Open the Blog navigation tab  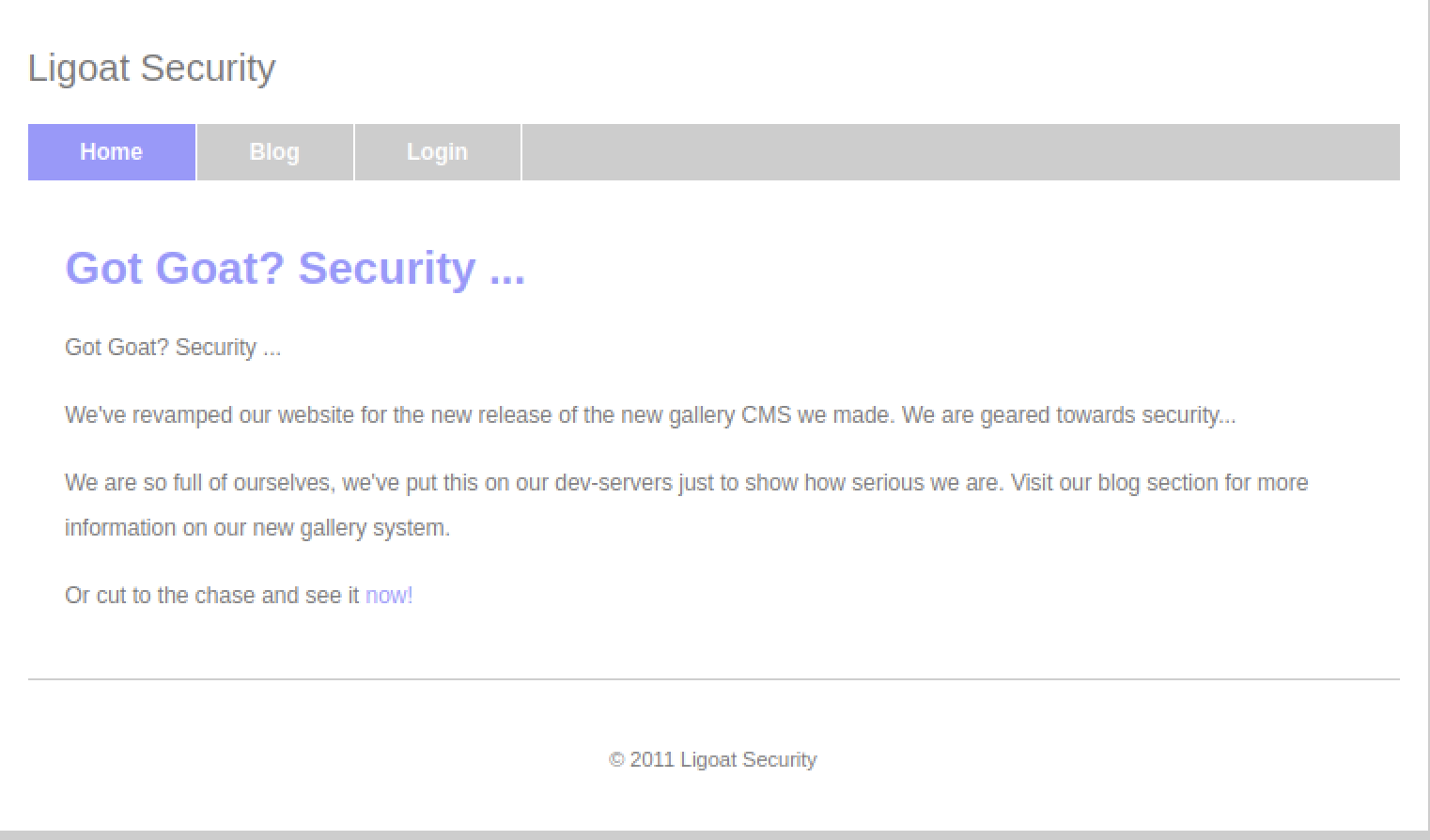point(274,152)
